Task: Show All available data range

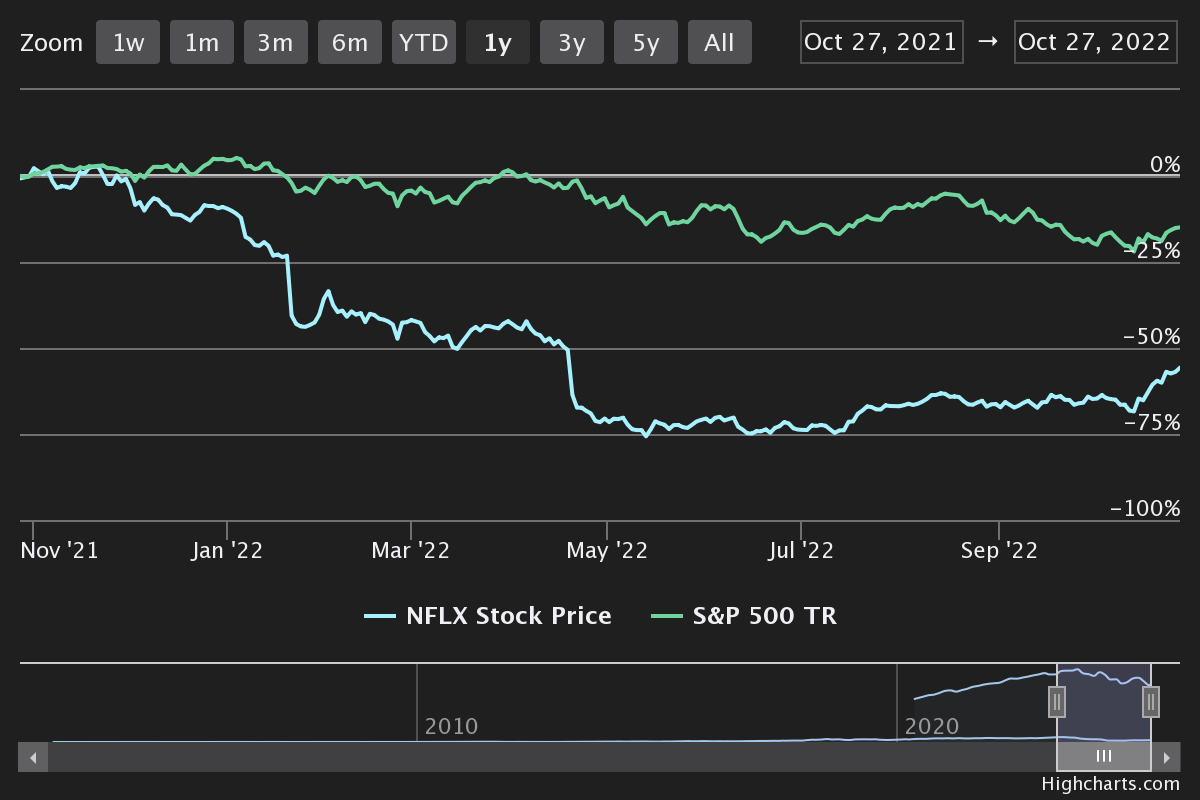Action: pyautogui.click(x=720, y=43)
